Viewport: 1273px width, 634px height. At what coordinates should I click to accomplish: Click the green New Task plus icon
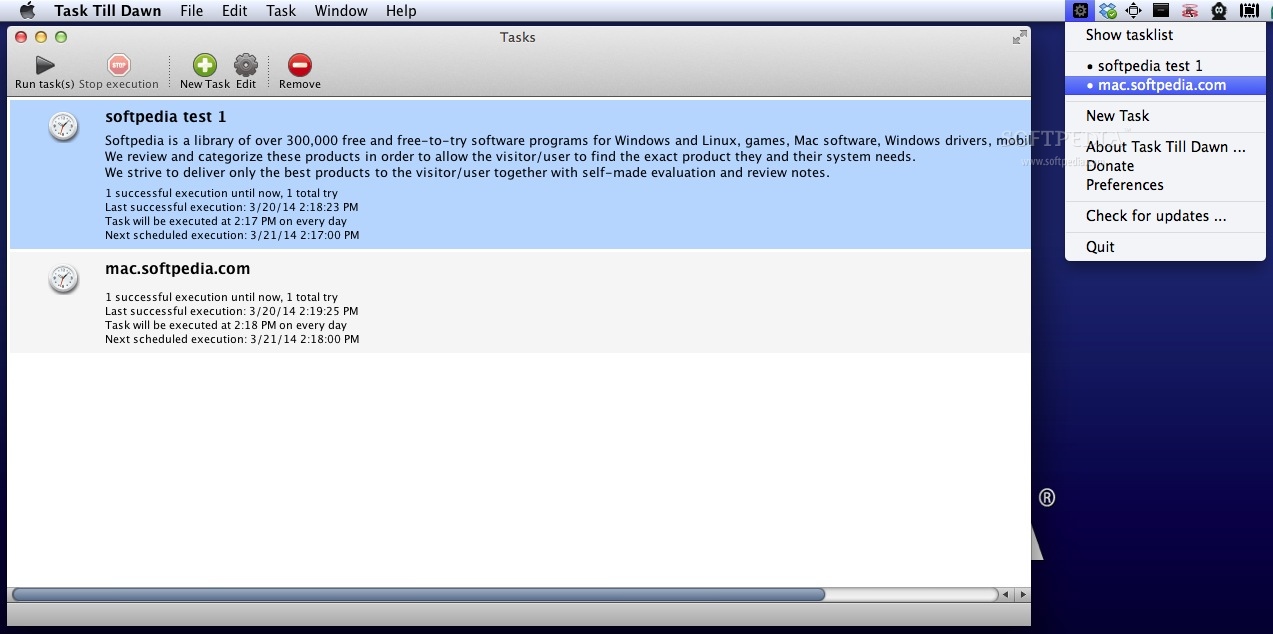(205, 66)
